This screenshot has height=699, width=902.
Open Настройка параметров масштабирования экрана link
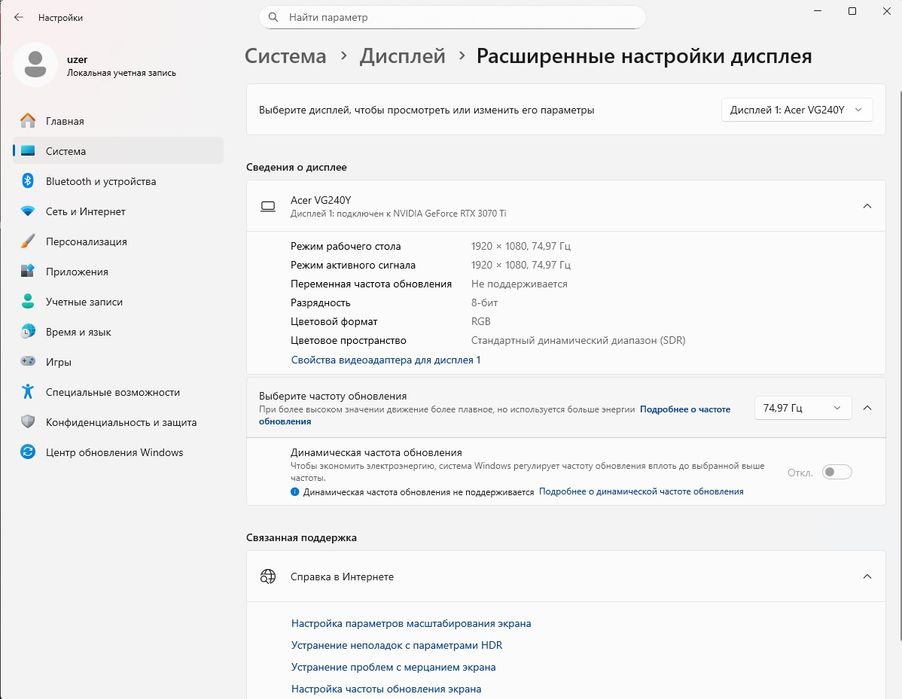pyautogui.click(x=411, y=623)
